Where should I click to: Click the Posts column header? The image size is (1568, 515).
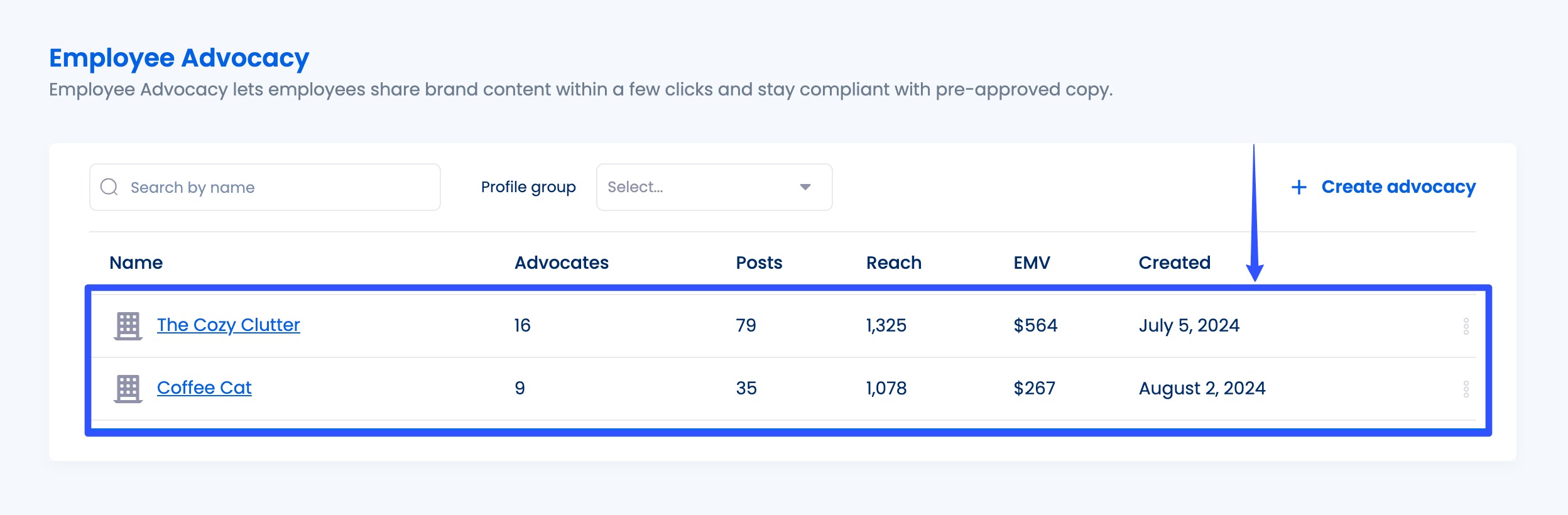tap(759, 263)
